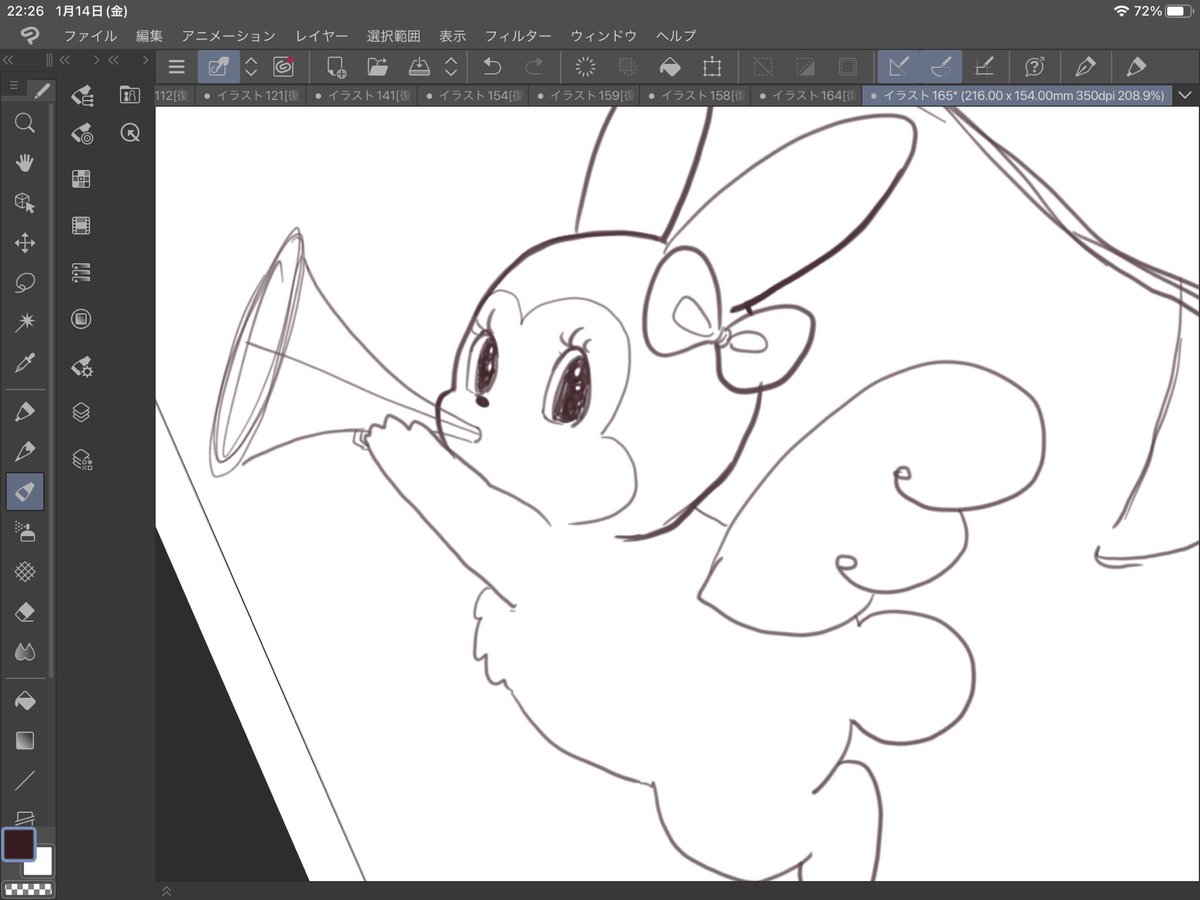Open the circular arrow palette icon
This screenshot has width=1200, height=900.
129,133
